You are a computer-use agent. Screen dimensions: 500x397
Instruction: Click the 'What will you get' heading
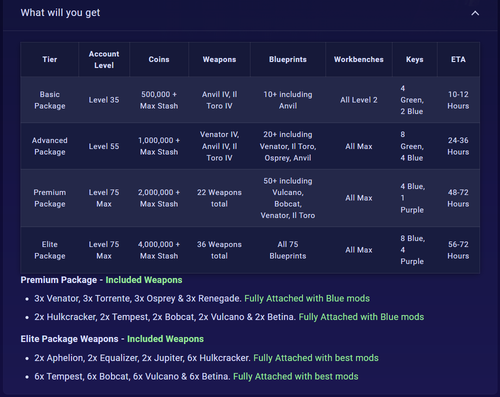(x=60, y=13)
